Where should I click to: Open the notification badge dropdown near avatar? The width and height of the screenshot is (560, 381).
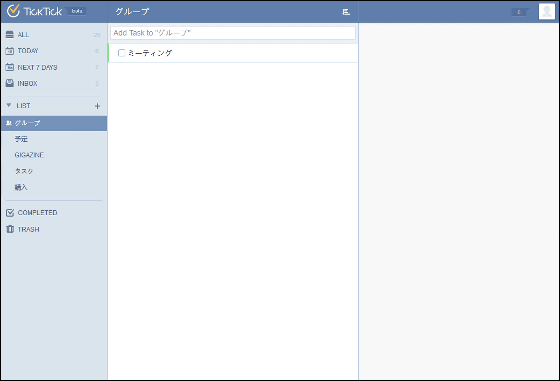click(520, 12)
